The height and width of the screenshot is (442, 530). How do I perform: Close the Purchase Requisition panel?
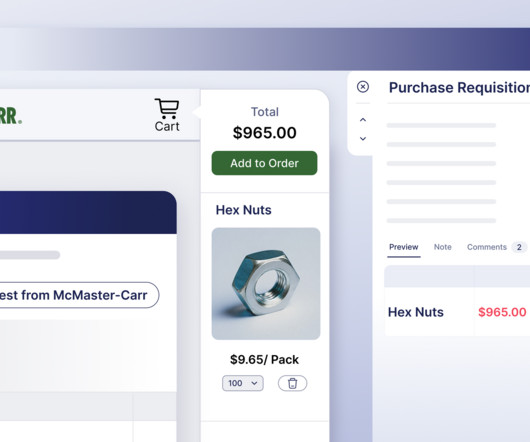coord(363,87)
